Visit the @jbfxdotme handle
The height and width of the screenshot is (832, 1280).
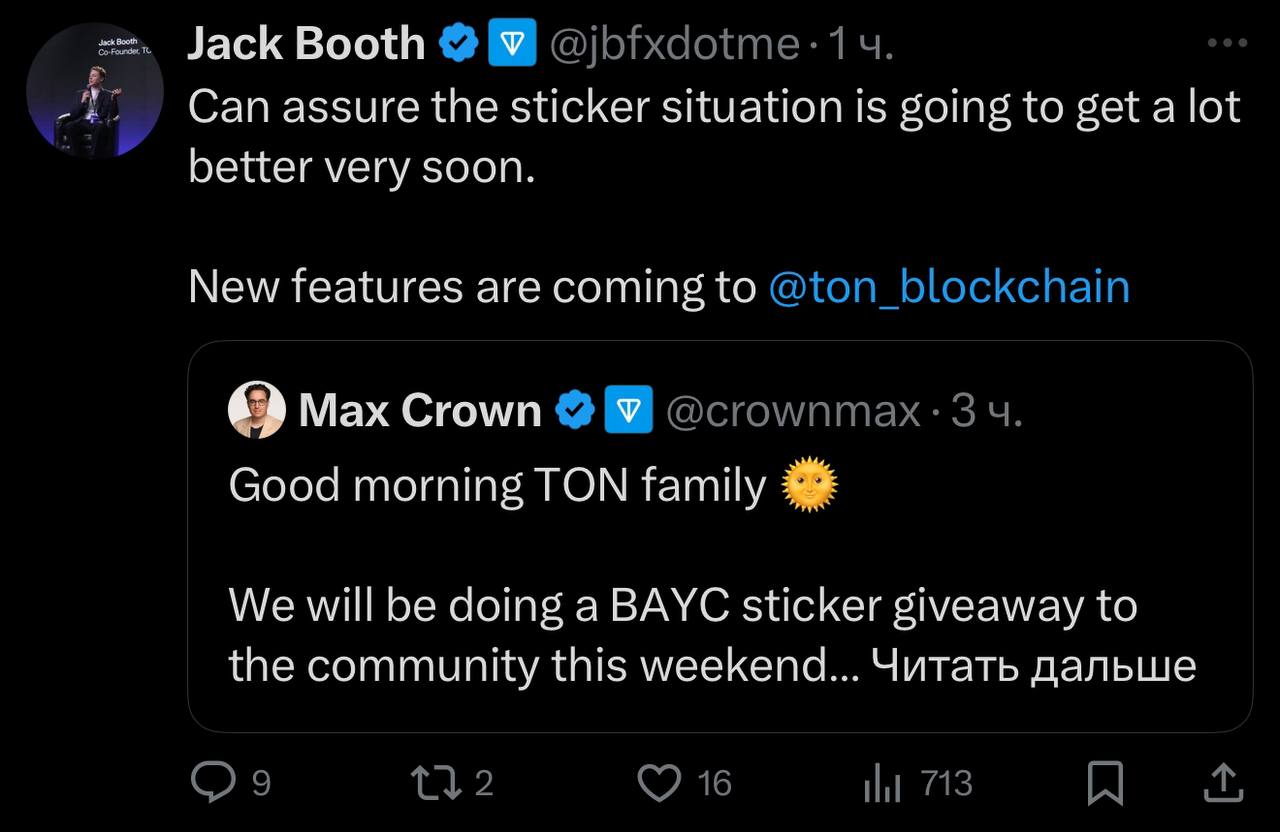(x=669, y=46)
